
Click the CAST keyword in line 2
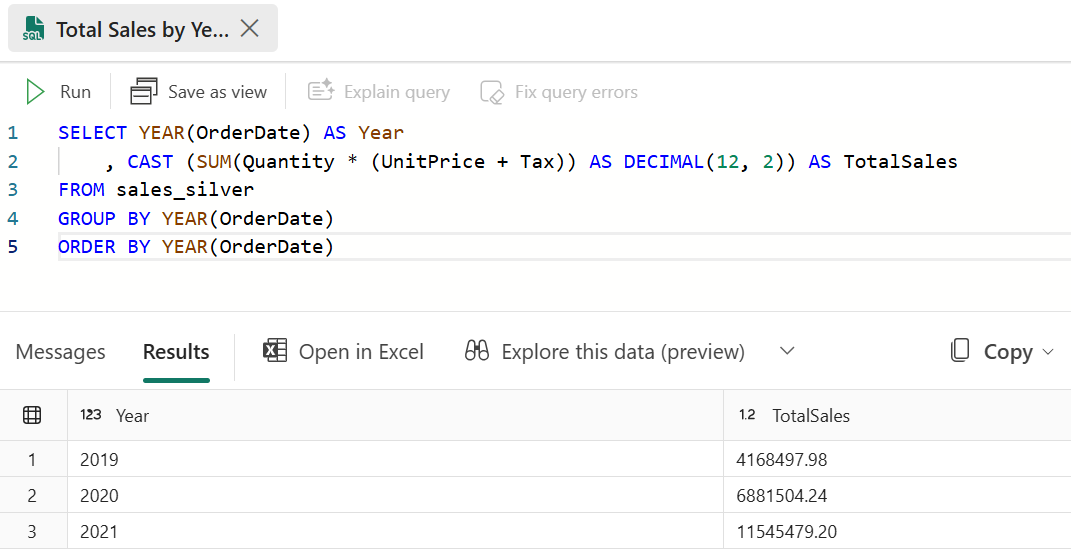(150, 161)
